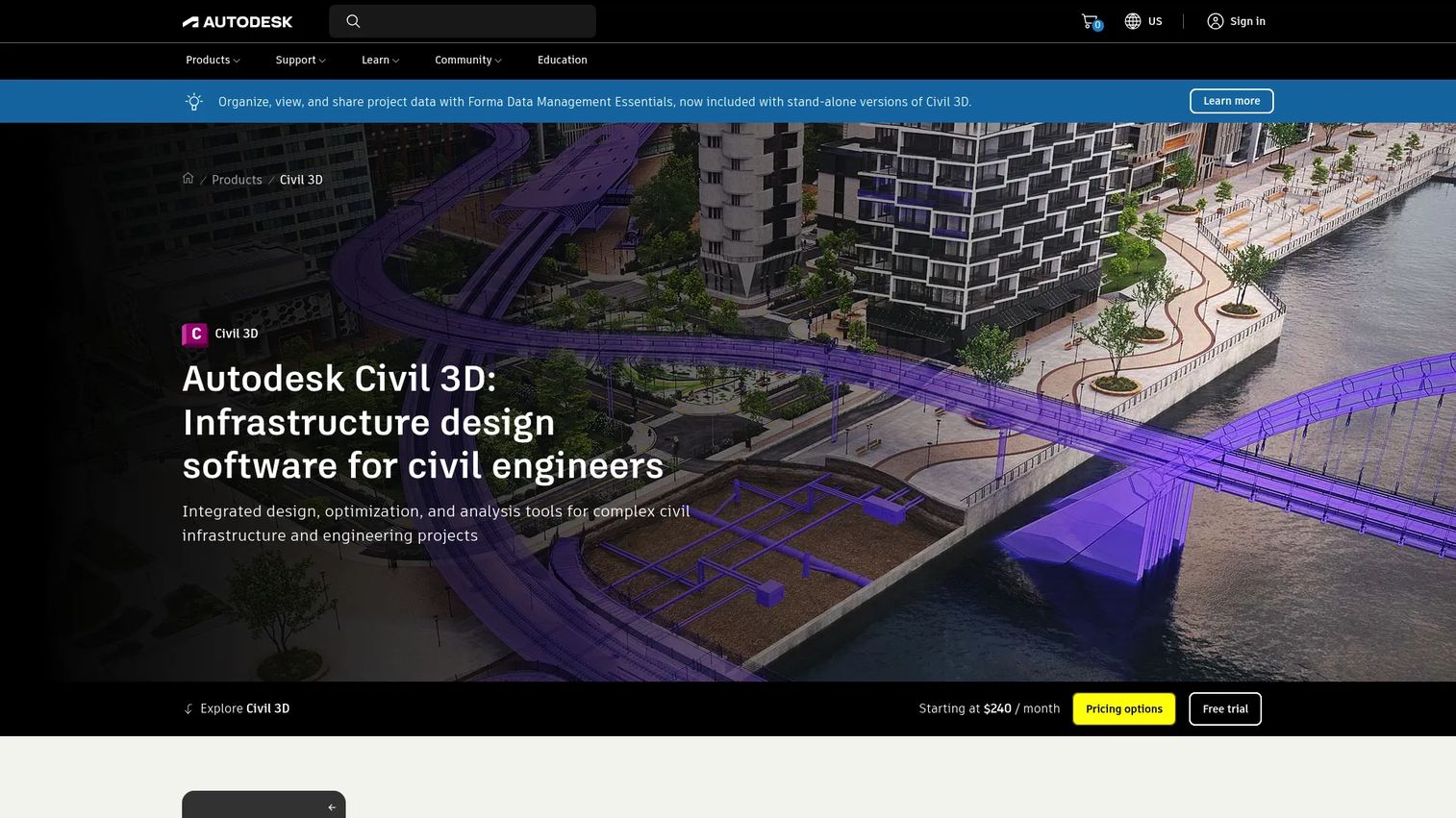Screen dimensions: 1456x818
Task: Click the Civil 3D product badge icon
Action: pos(195,334)
